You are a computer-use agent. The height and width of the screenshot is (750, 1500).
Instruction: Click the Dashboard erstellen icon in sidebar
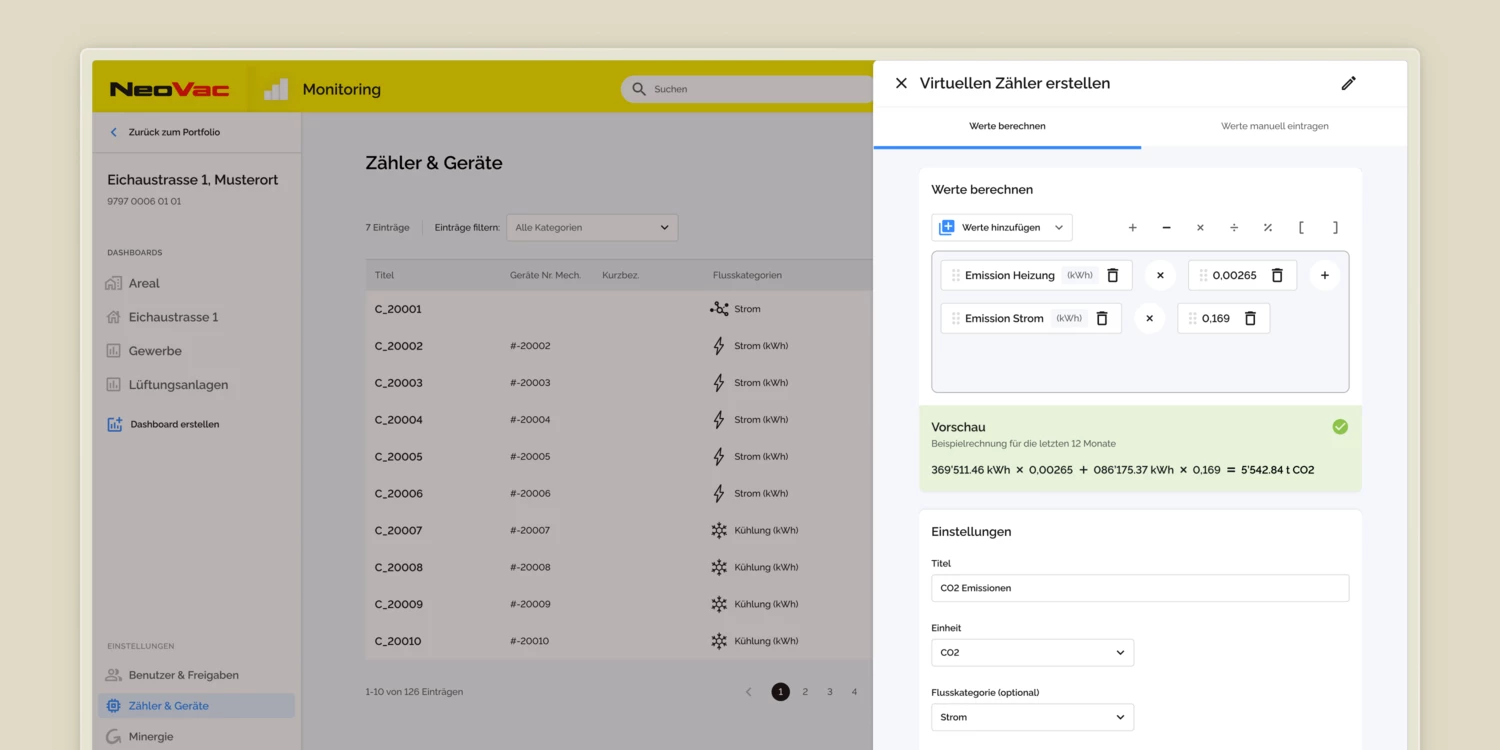tap(115, 424)
